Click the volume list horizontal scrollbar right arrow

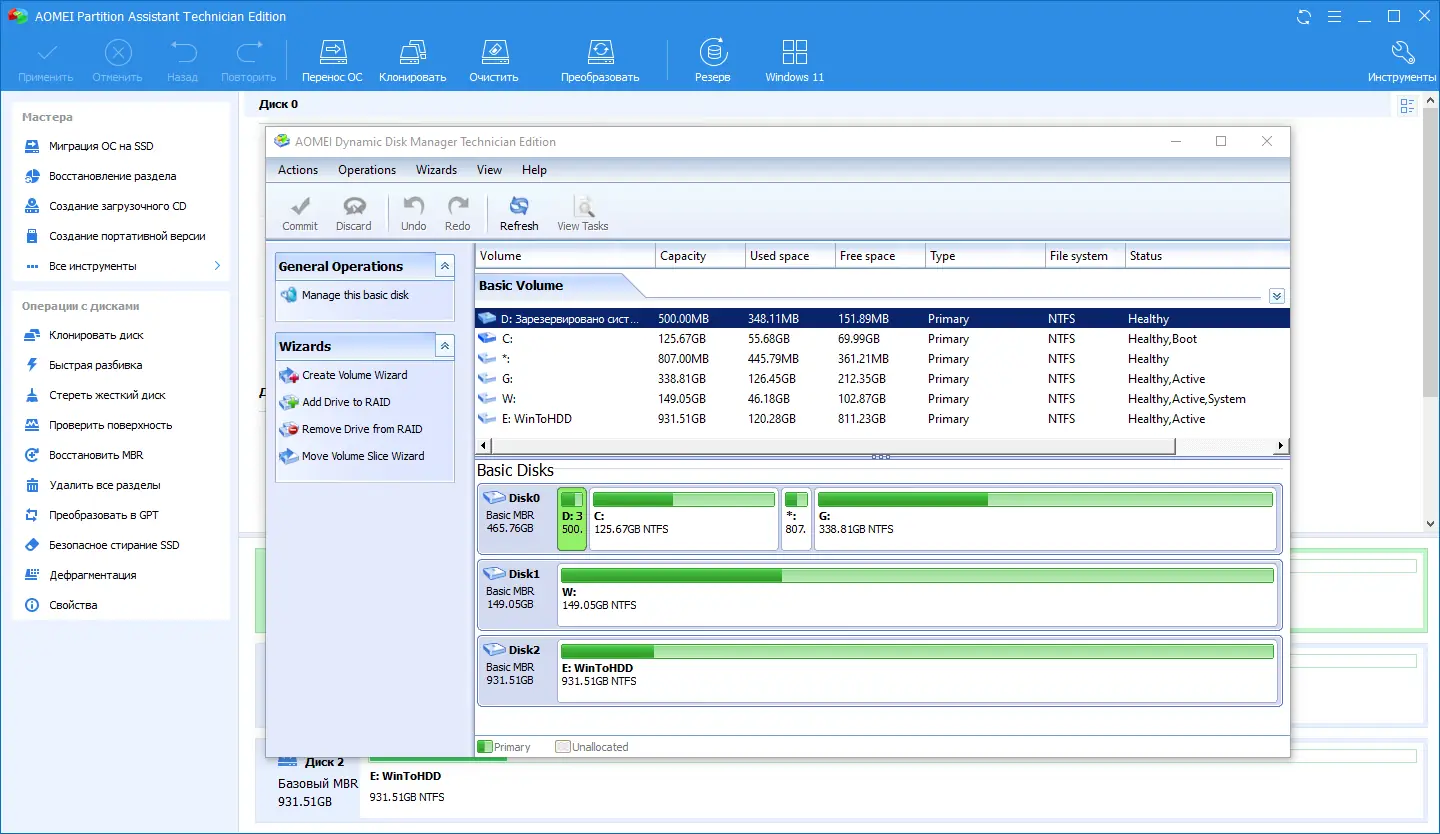pyautogui.click(x=1281, y=445)
